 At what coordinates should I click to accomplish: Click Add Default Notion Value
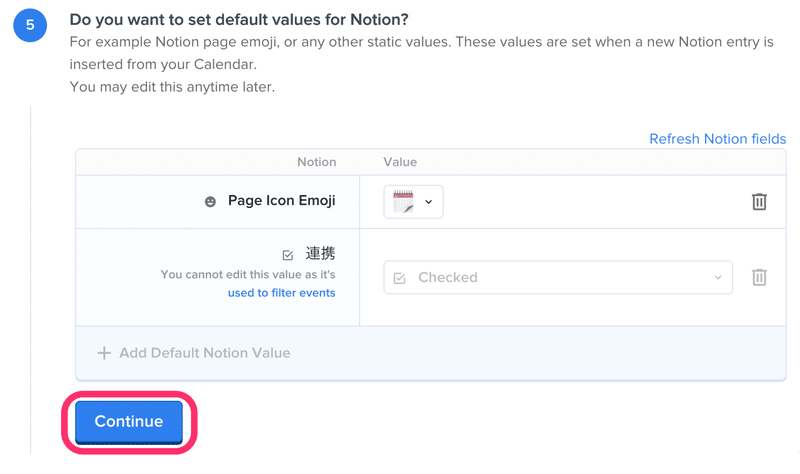[194, 353]
